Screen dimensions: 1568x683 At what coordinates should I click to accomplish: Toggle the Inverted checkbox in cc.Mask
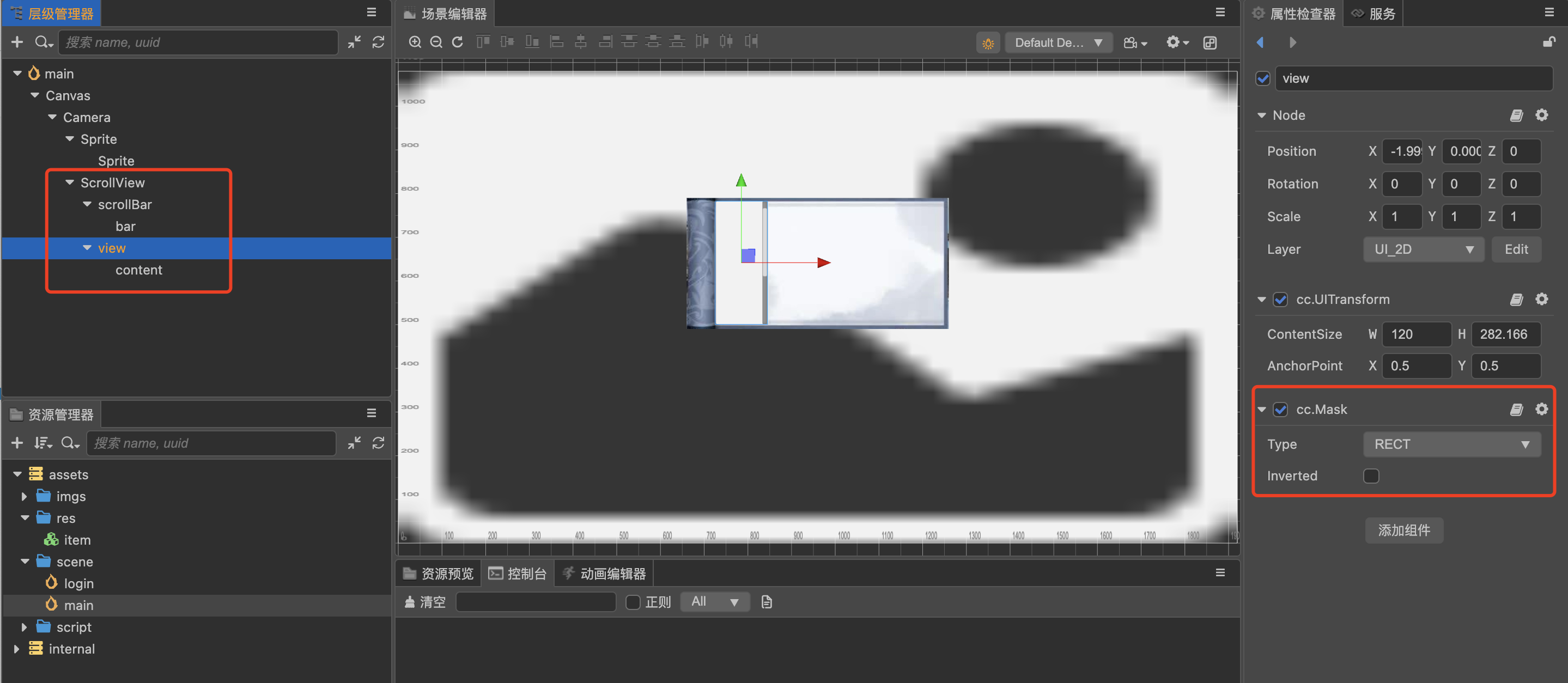coord(1371,476)
